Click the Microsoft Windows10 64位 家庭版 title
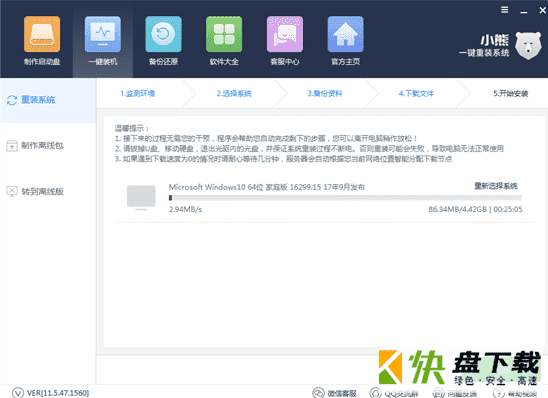This screenshot has height=398, width=548. (267, 187)
